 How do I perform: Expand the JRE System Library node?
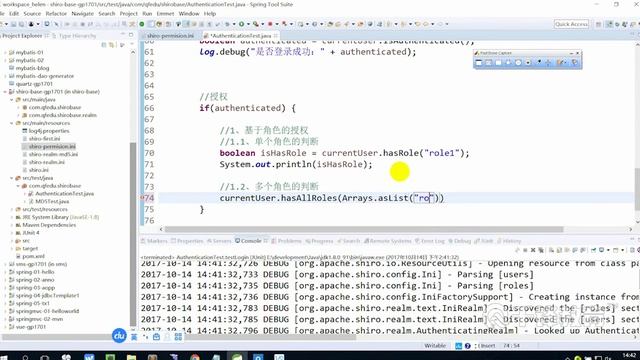point(11,217)
